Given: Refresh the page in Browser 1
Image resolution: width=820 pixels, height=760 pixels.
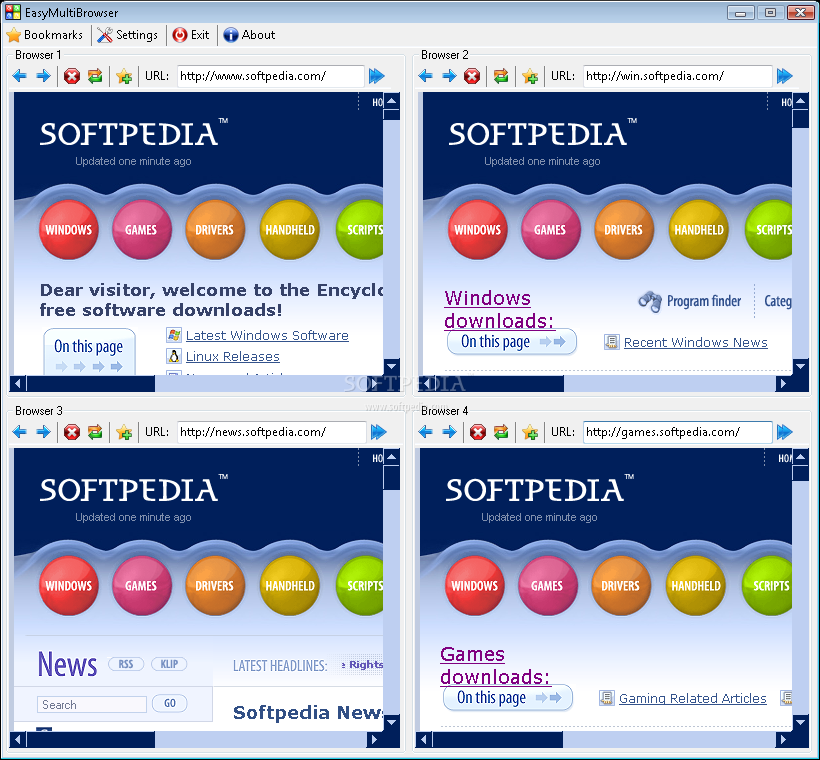Looking at the screenshot, I should [x=95, y=76].
